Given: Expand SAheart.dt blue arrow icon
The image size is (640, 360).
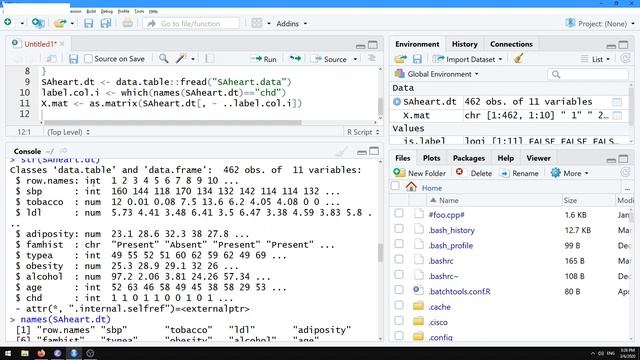Looking at the screenshot, I should point(397,102).
